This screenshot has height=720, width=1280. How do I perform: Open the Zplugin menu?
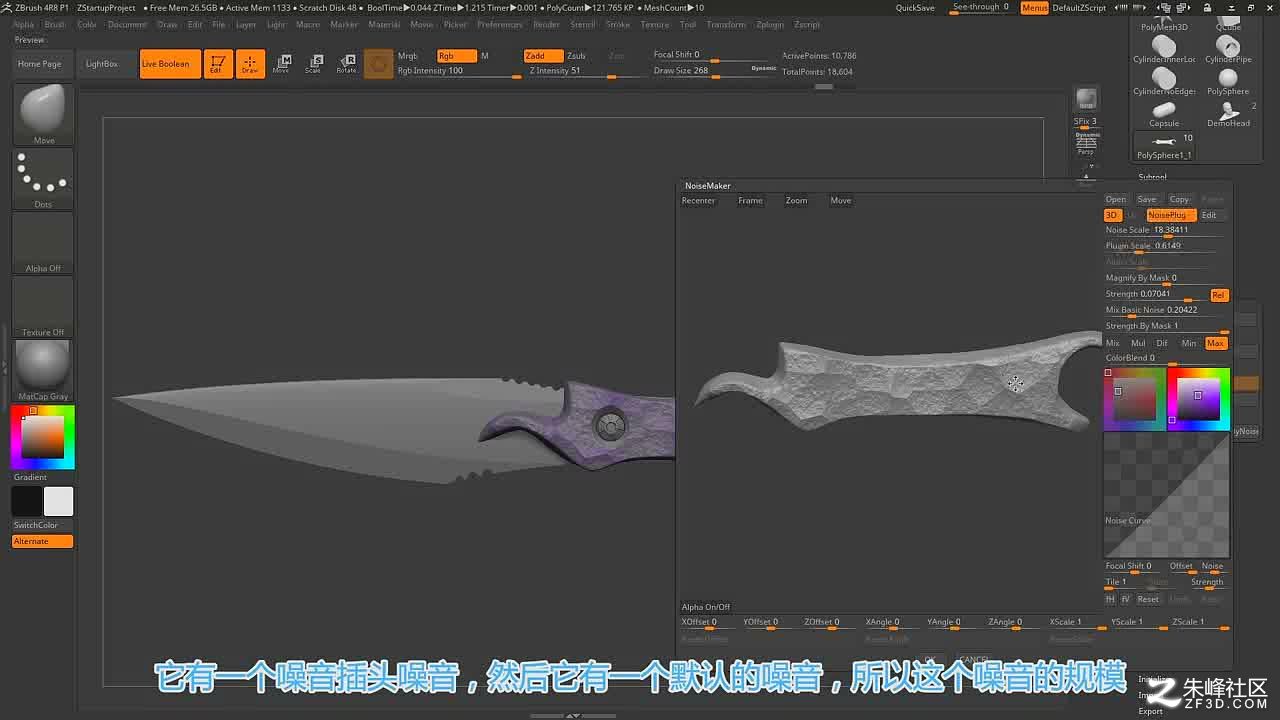(770, 24)
